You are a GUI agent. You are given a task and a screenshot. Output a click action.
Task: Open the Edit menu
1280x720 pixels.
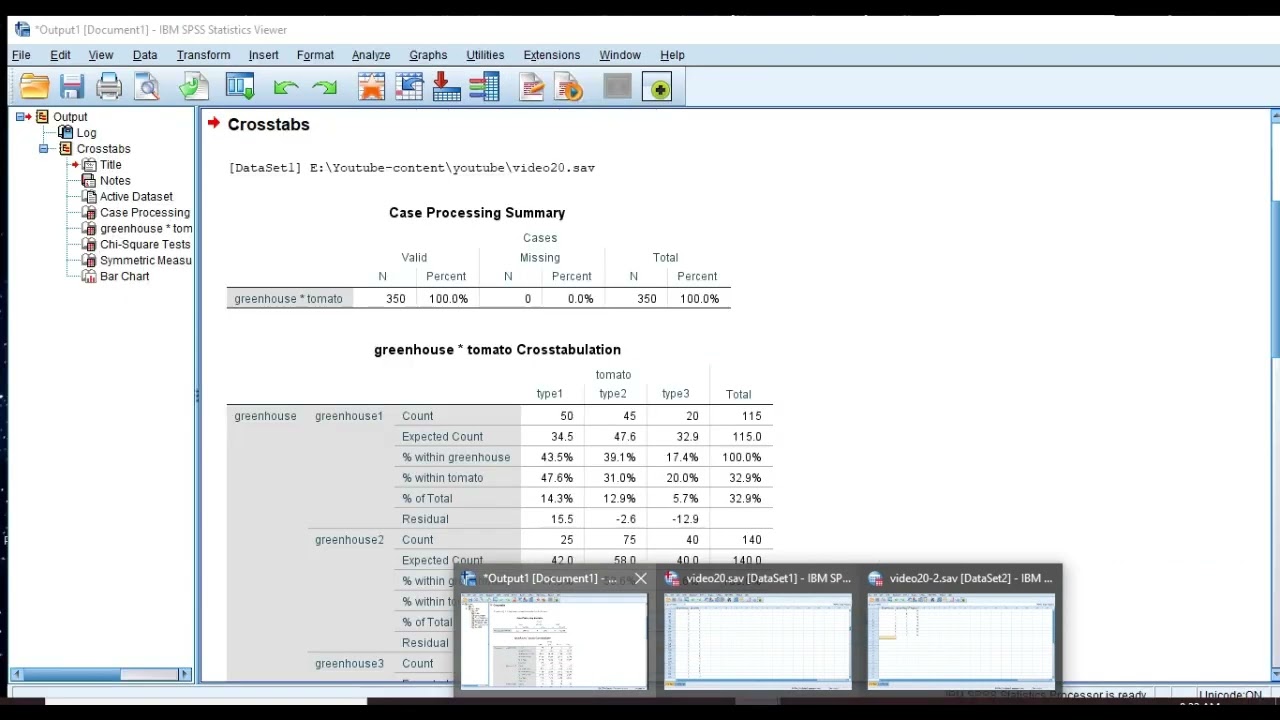(60, 55)
